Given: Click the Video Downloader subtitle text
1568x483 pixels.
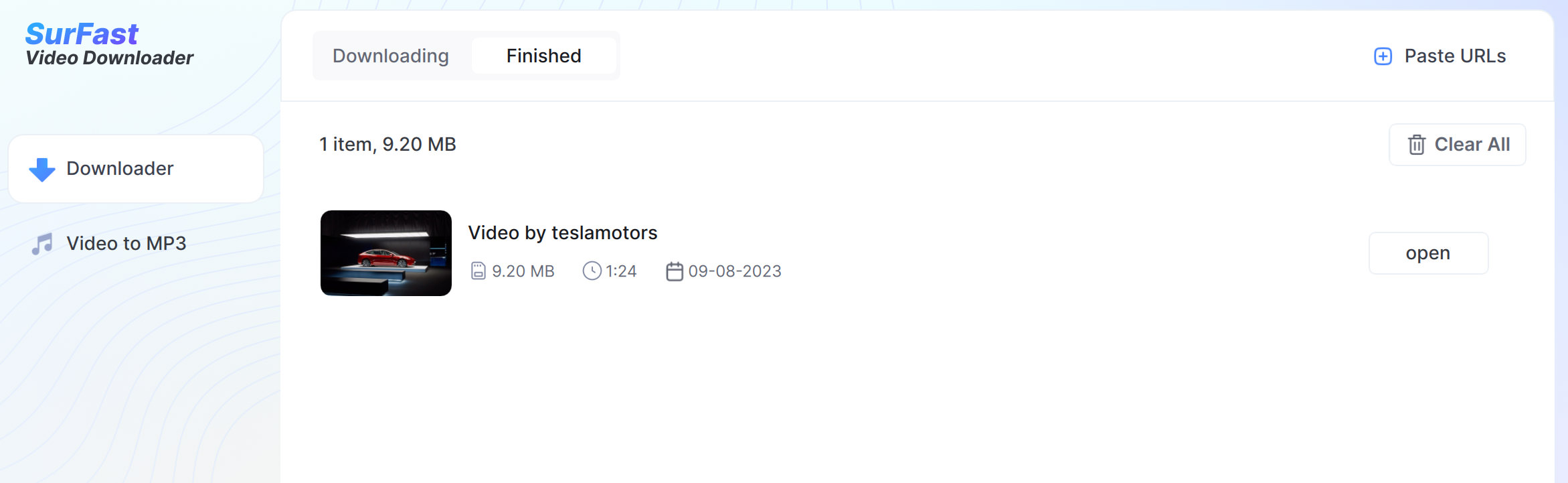Looking at the screenshot, I should (x=109, y=58).
